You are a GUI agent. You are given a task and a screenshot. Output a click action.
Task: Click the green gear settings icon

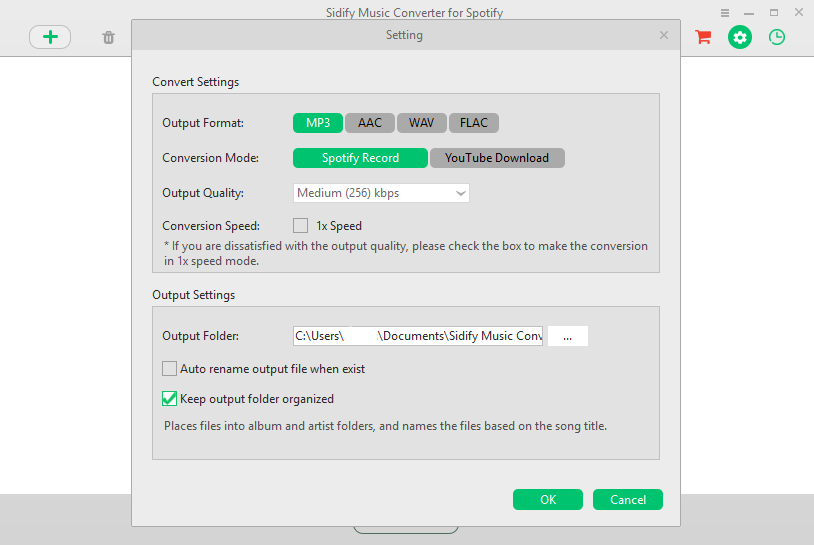[740, 37]
